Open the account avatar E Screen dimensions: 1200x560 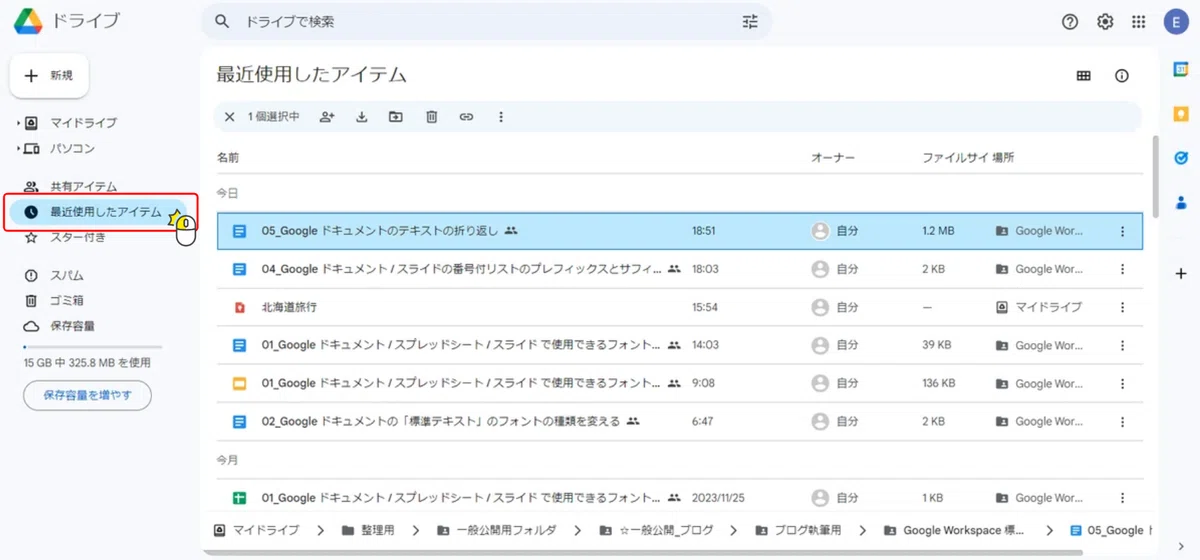1175,22
